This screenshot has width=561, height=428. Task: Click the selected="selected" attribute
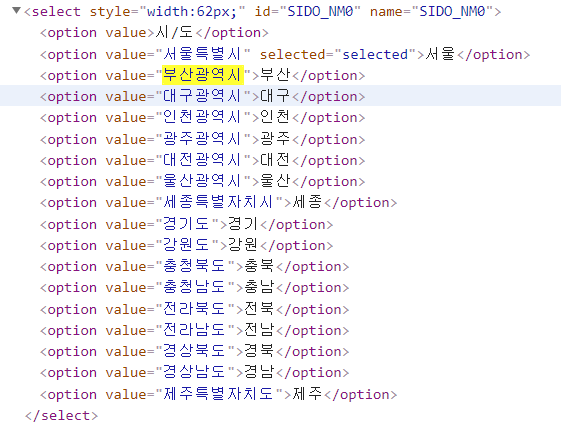[x=338, y=55]
